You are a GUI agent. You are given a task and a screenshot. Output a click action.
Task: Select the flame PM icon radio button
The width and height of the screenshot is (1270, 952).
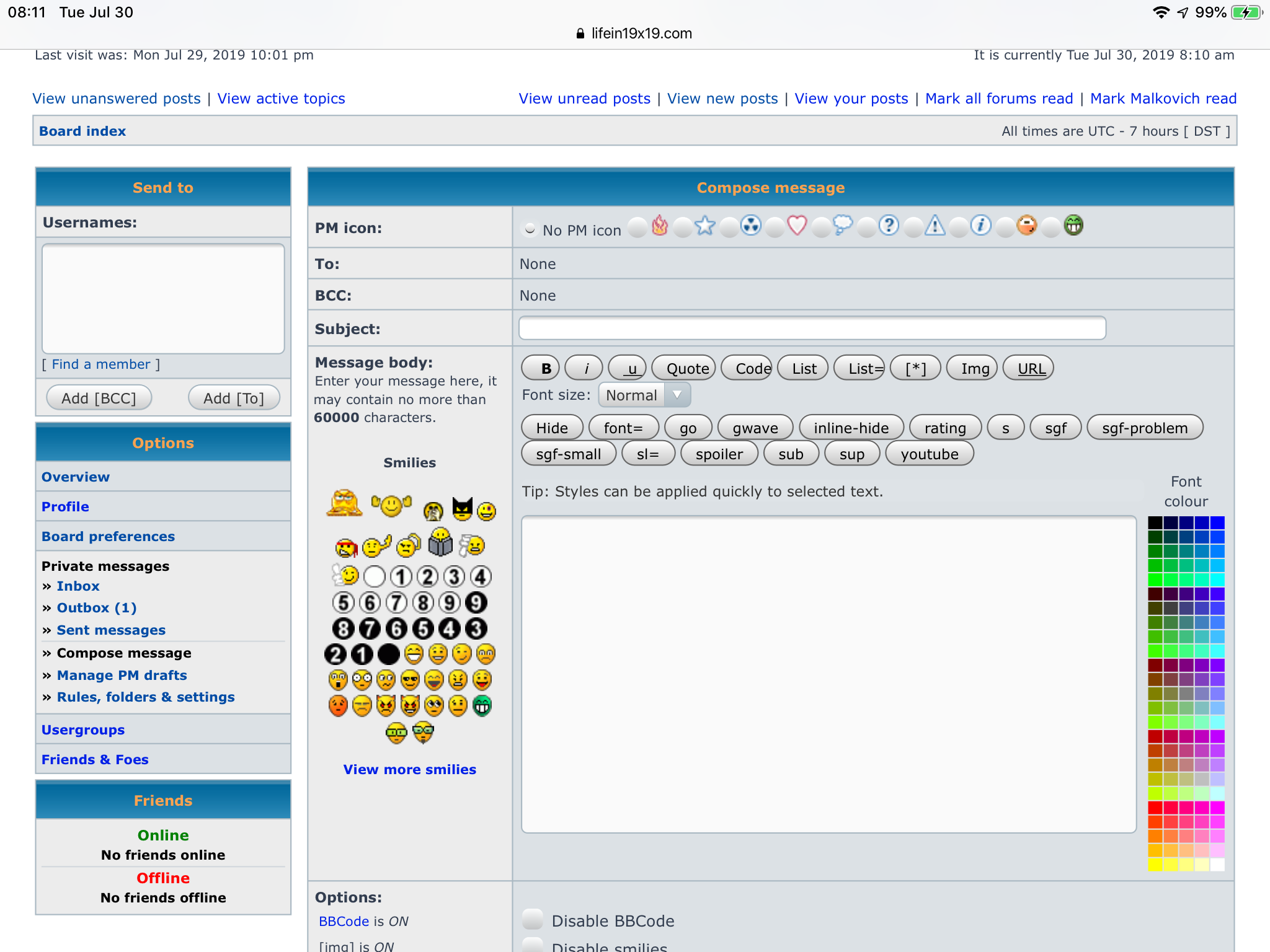click(637, 228)
